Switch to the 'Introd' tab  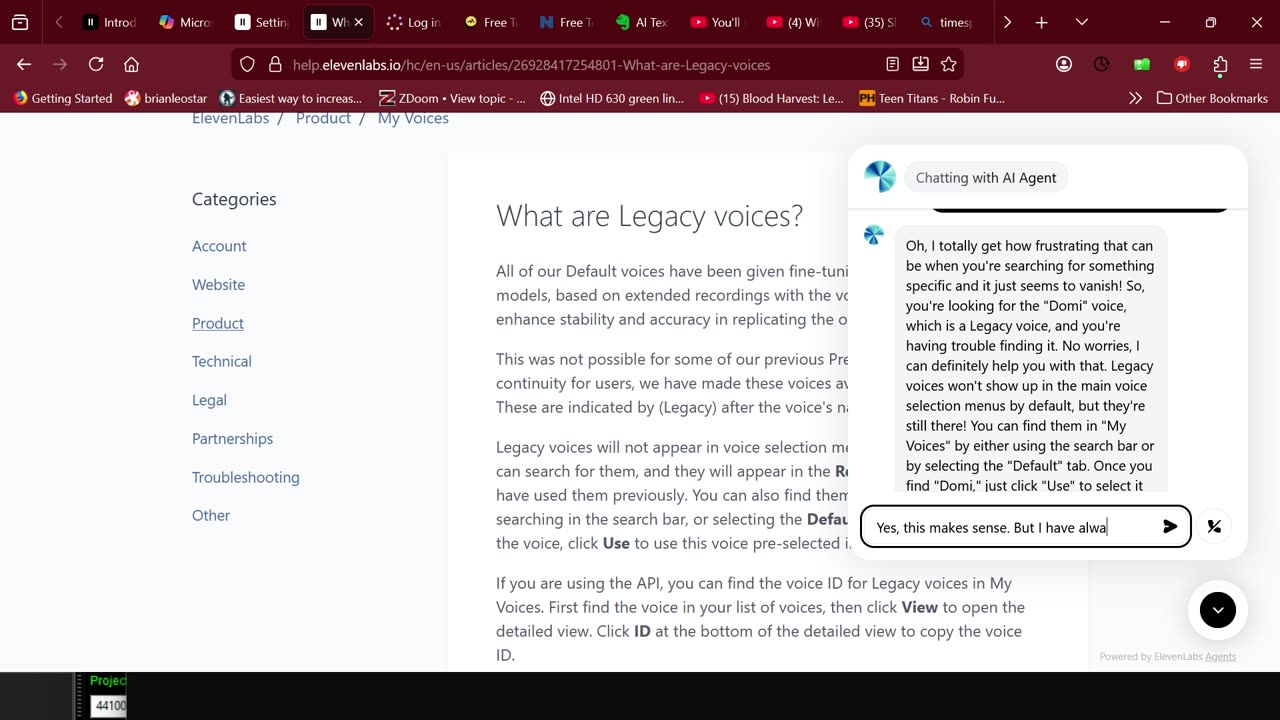(110, 22)
